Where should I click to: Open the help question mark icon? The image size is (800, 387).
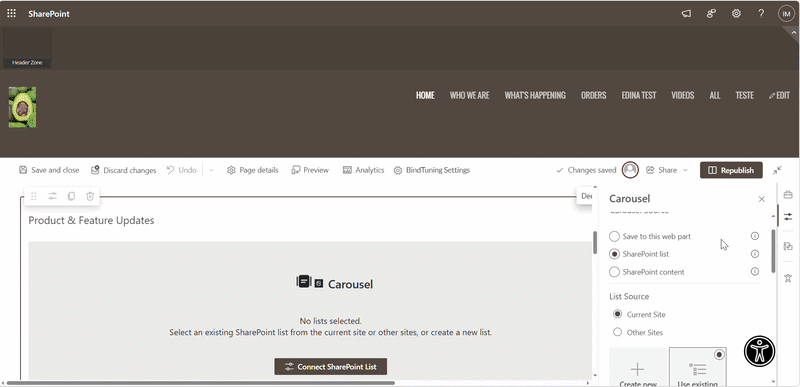[761, 14]
